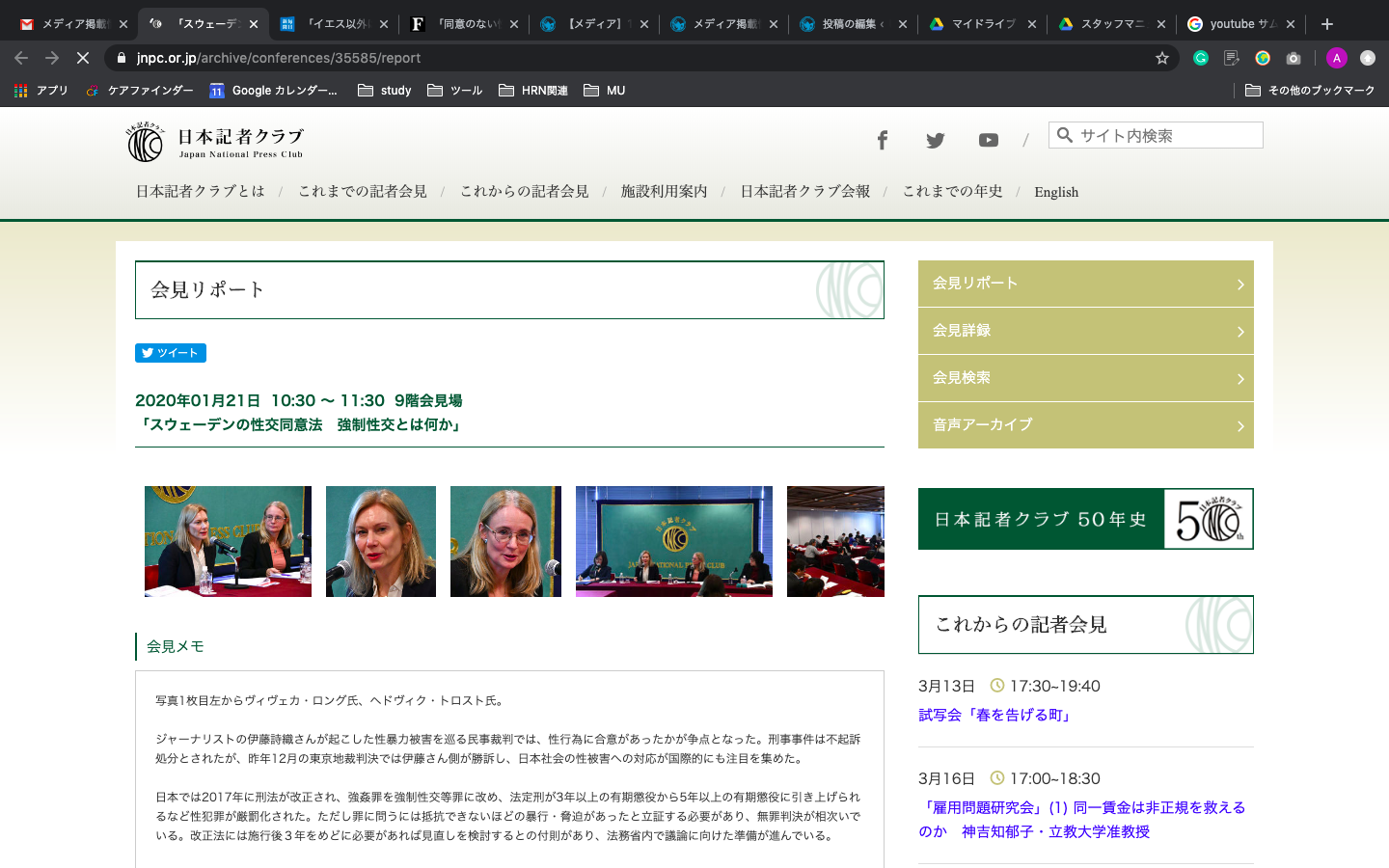Open the study bookmark folder
The width and height of the screenshot is (1389, 868).
385,91
